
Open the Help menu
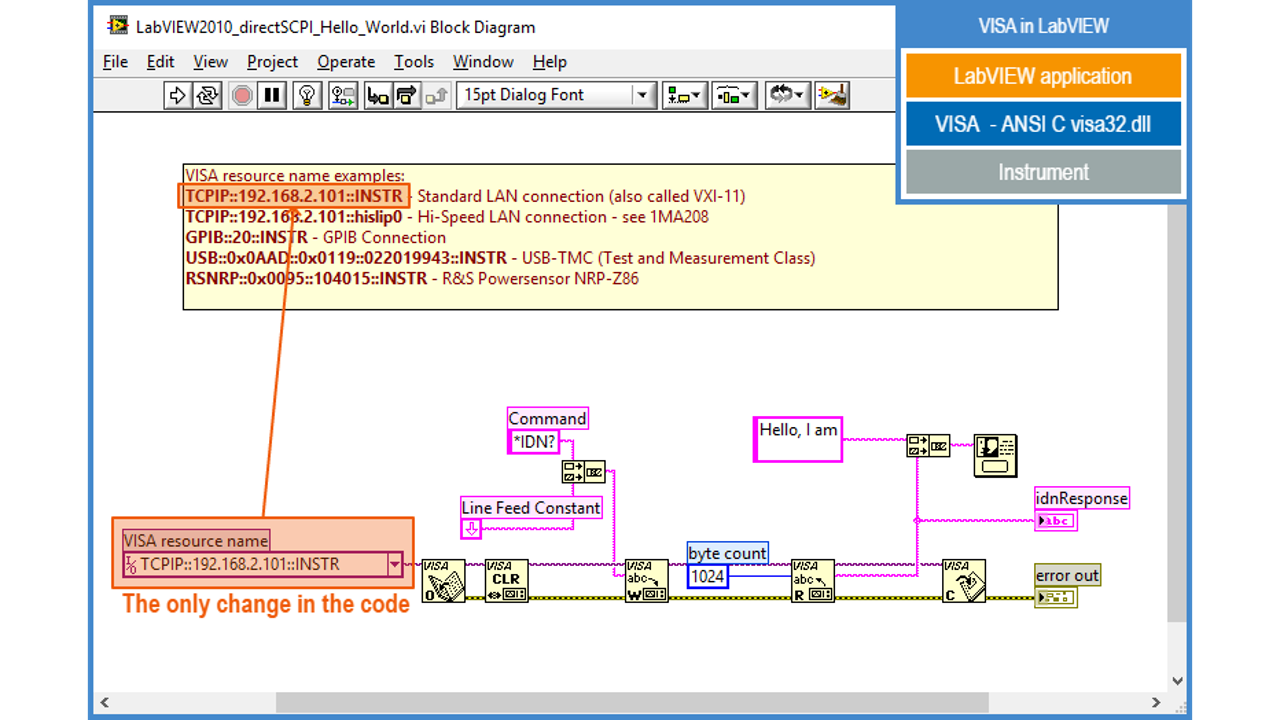[x=549, y=62]
